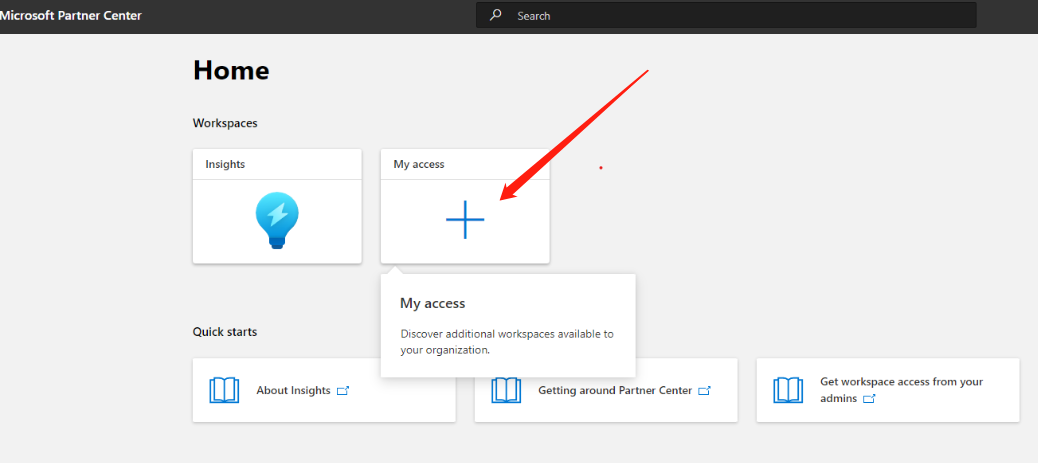This screenshot has width=1038, height=463.
Task: Click the book icon beside About Insights
Action: [x=224, y=390]
